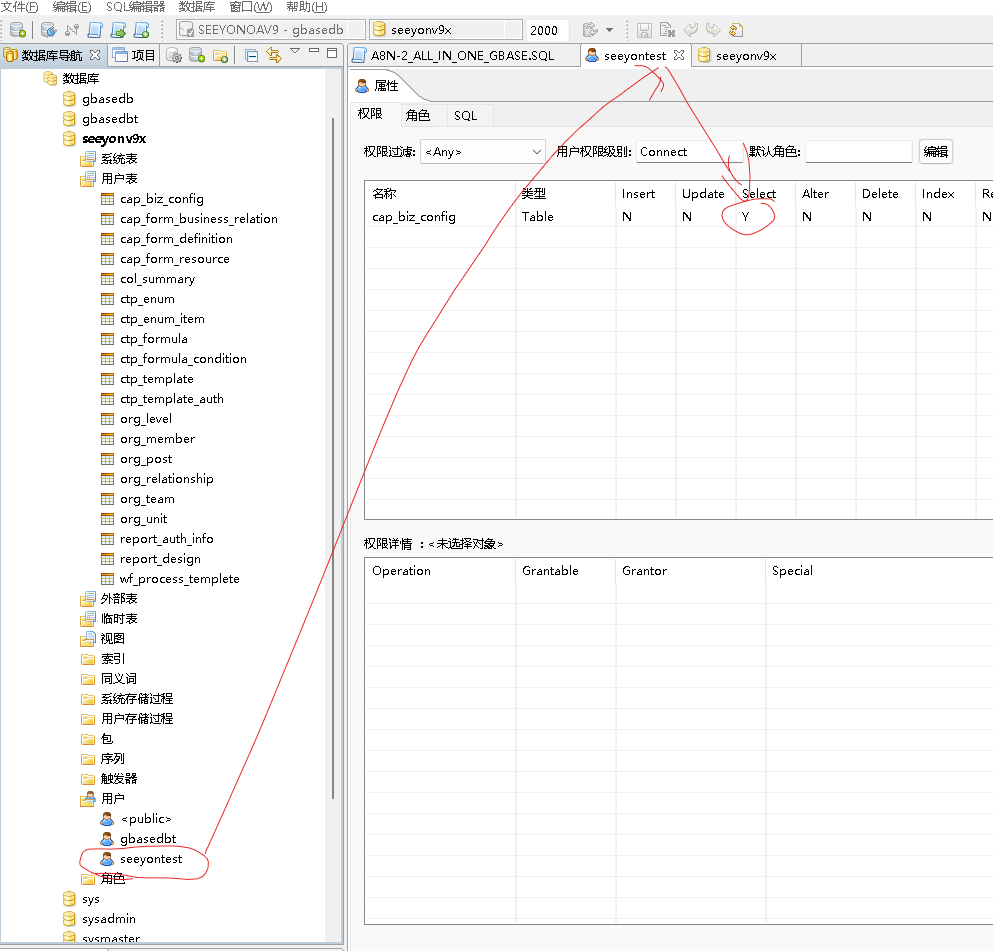Click the 编辑 button beside 默认角色

point(935,152)
